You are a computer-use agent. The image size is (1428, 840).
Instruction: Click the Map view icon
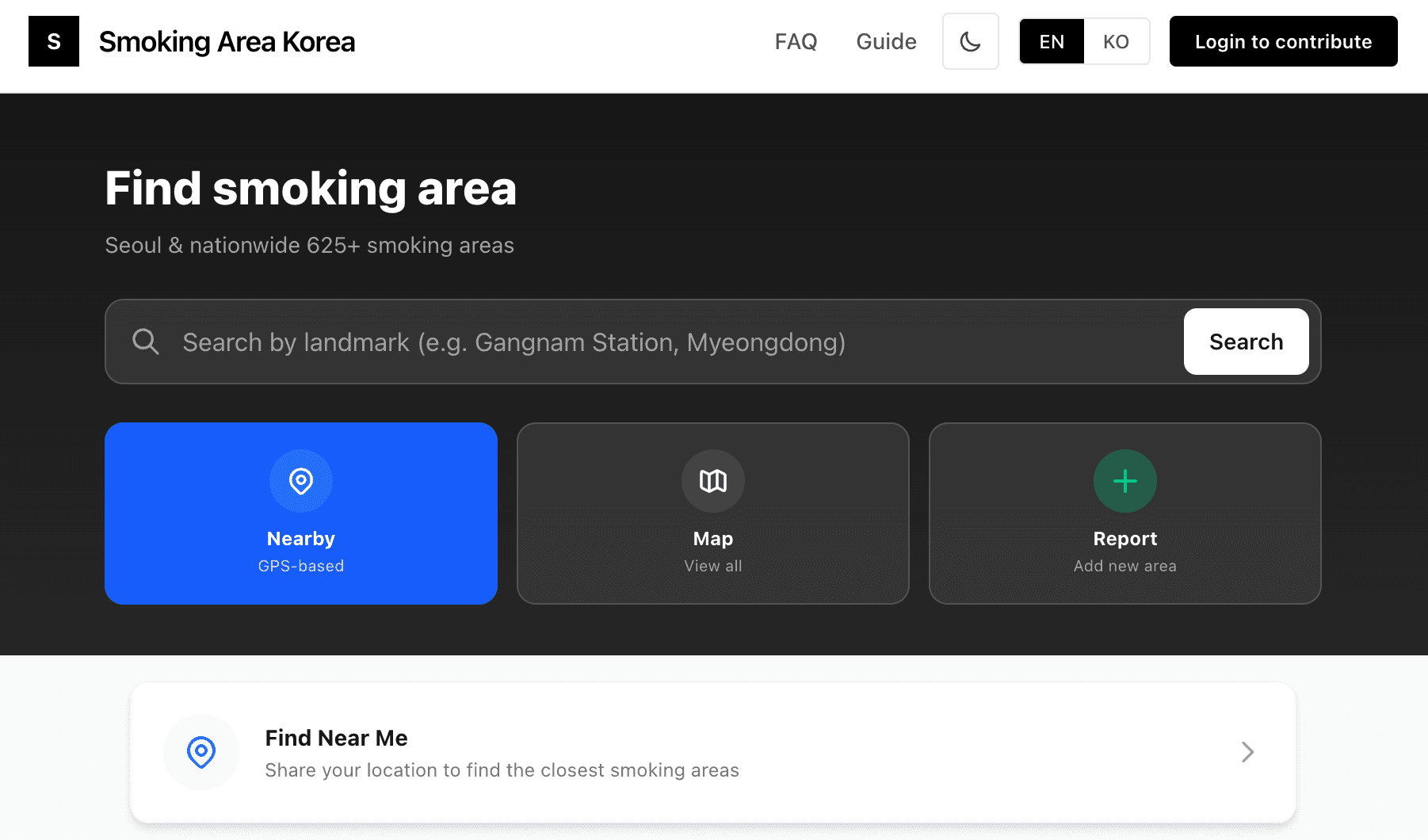[x=712, y=481]
